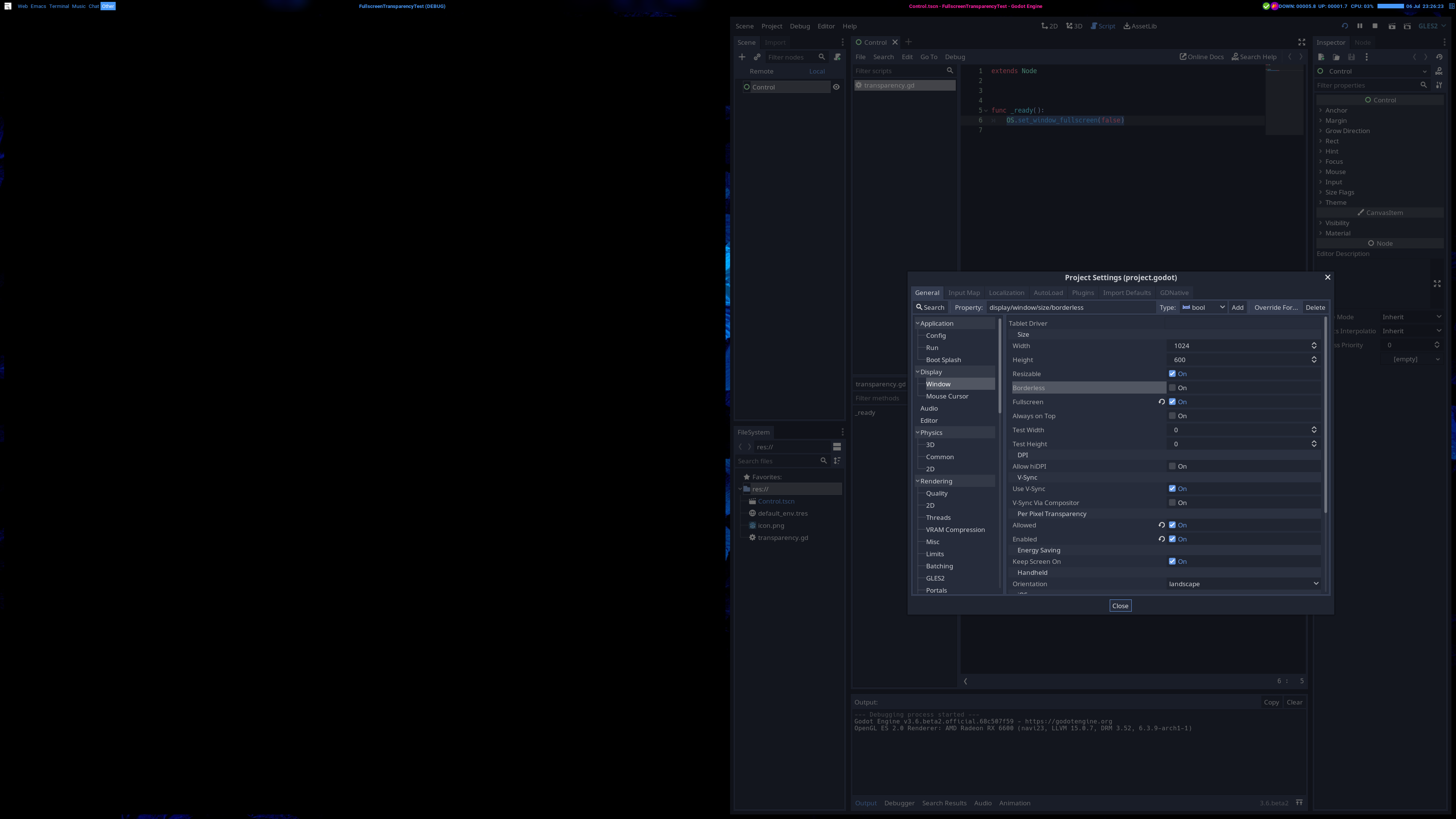Open Search Help in script editor
The height and width of the screenshot is (819, 1456).
point(1254,56)
